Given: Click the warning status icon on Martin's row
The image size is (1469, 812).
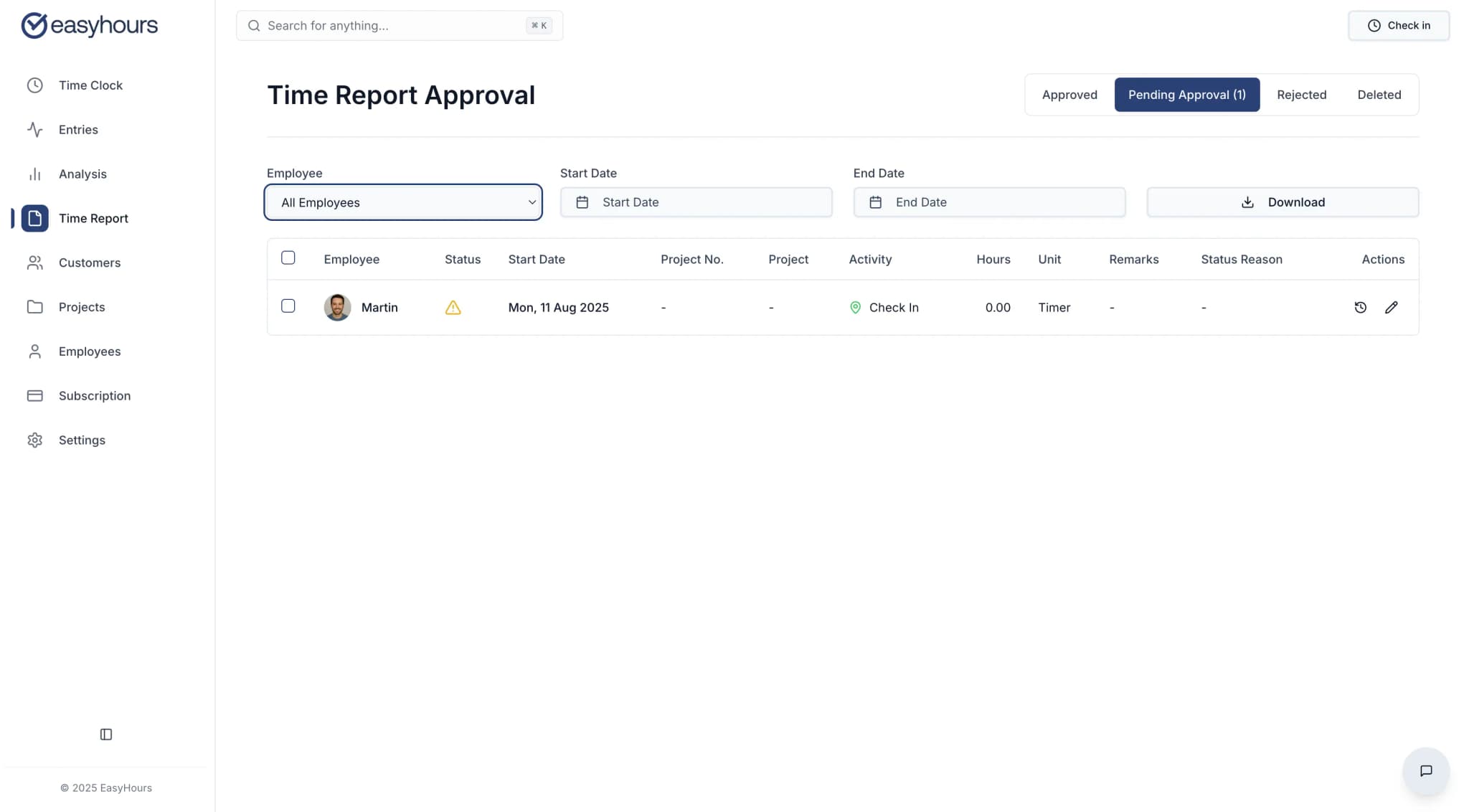Looking at the screenshot, I should tap(453, 307).
